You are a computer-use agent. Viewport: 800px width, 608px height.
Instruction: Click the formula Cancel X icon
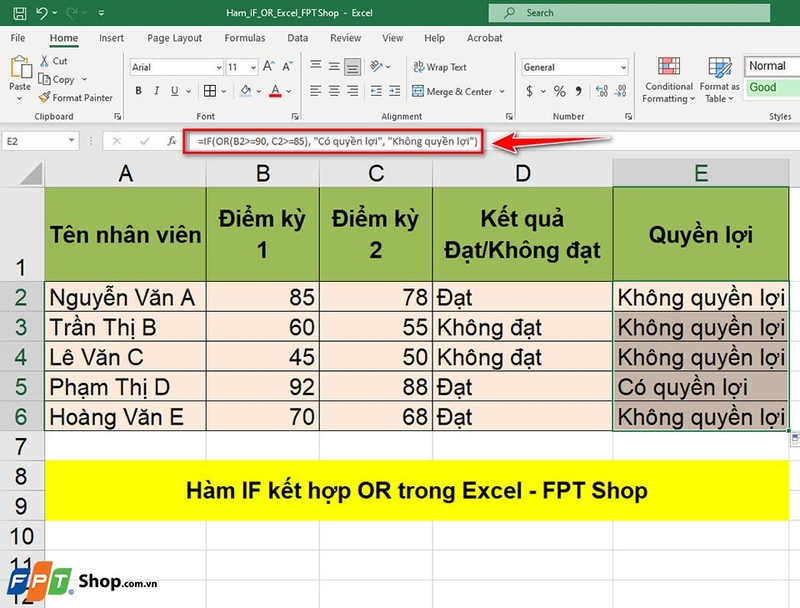117,141
